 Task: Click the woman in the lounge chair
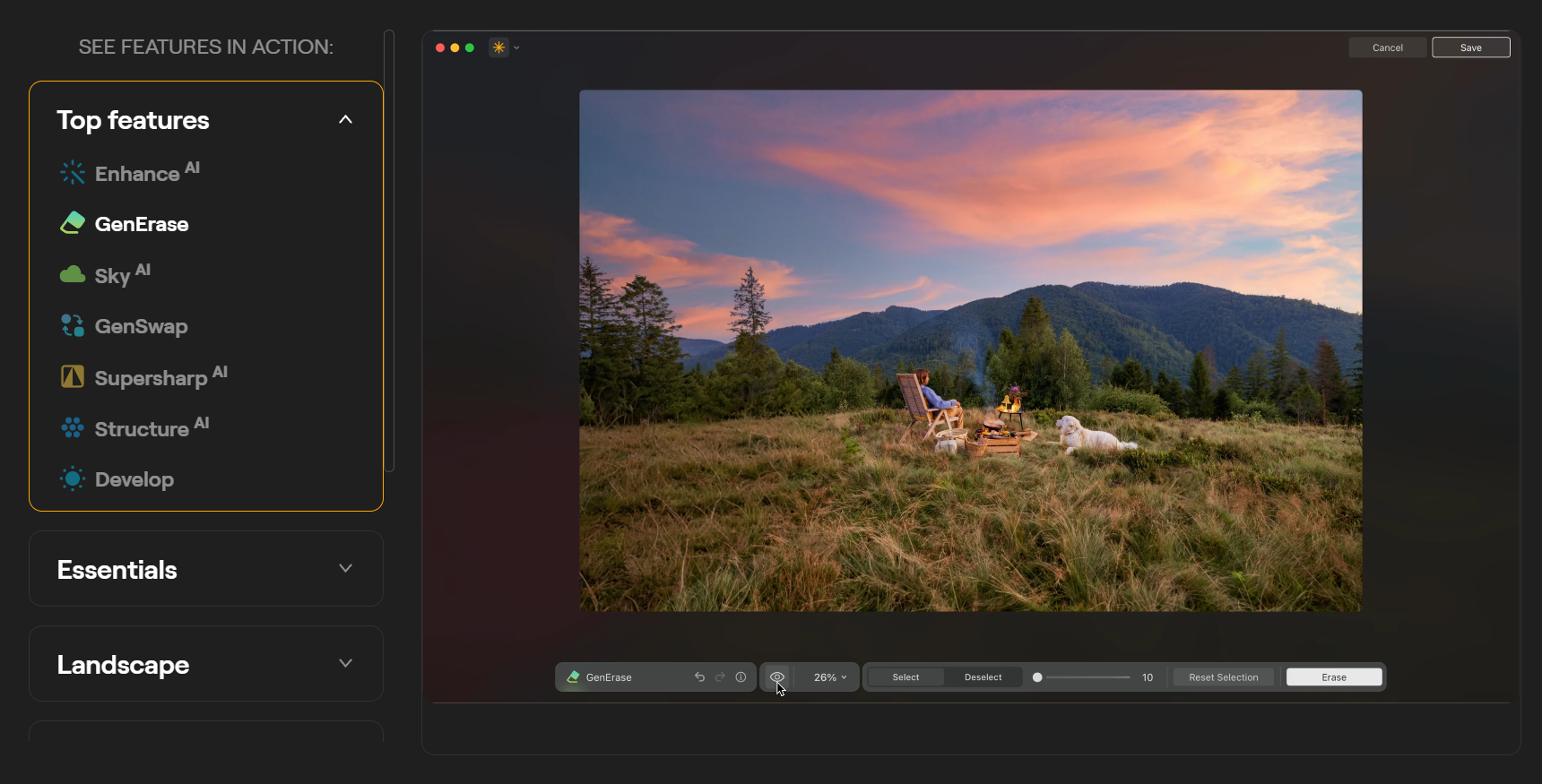[937, 396]
